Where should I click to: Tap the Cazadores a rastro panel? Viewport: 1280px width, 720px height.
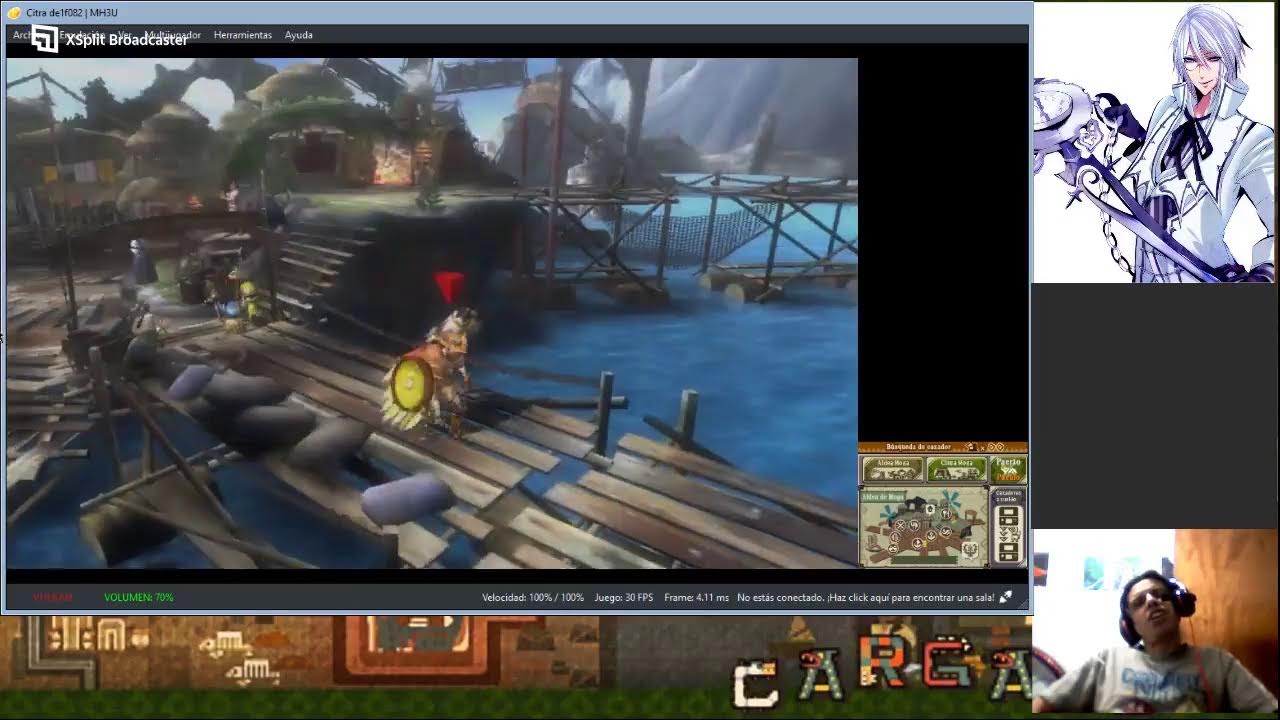pos(1009,527)
